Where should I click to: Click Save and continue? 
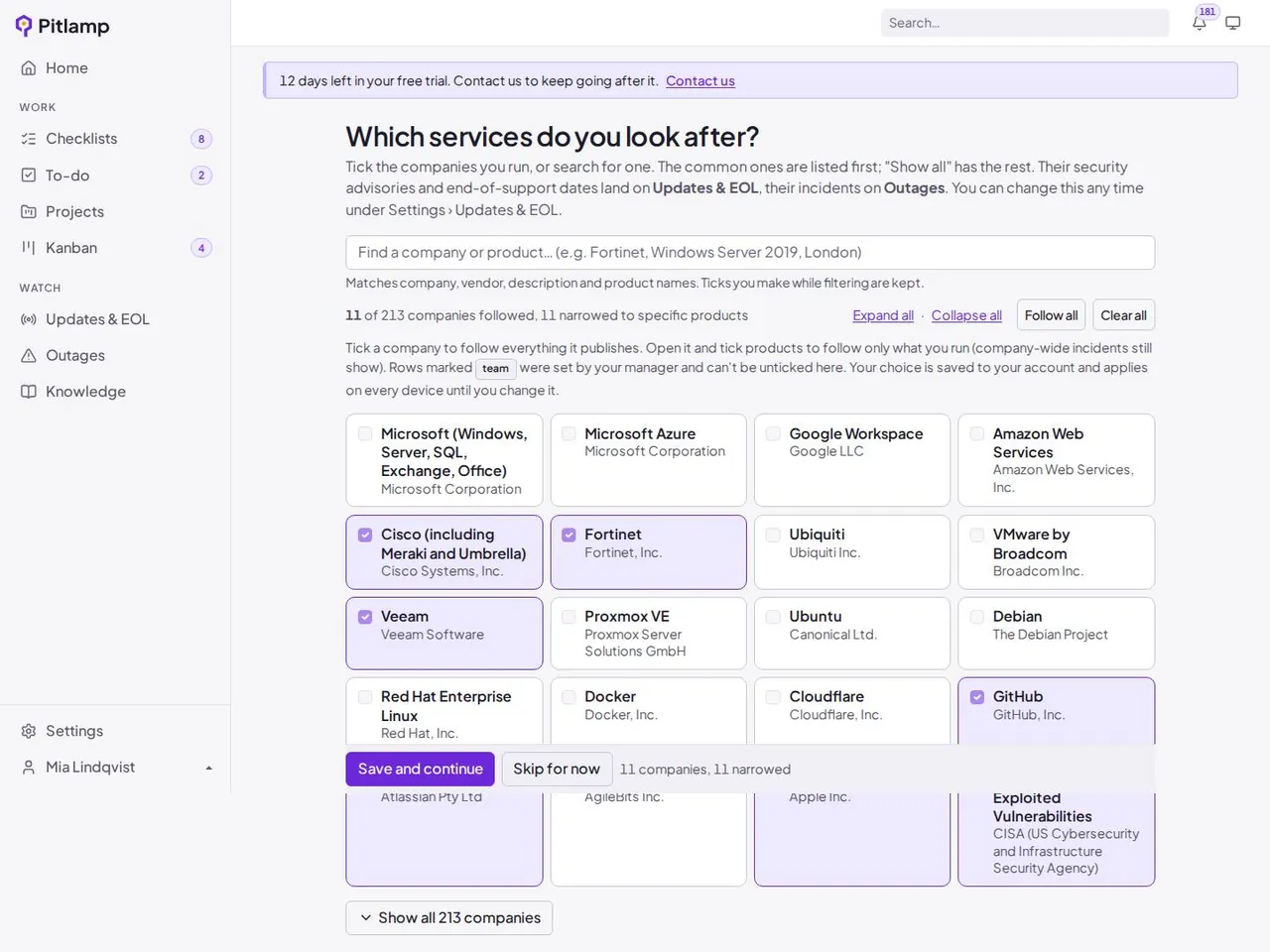coord(421,770)
